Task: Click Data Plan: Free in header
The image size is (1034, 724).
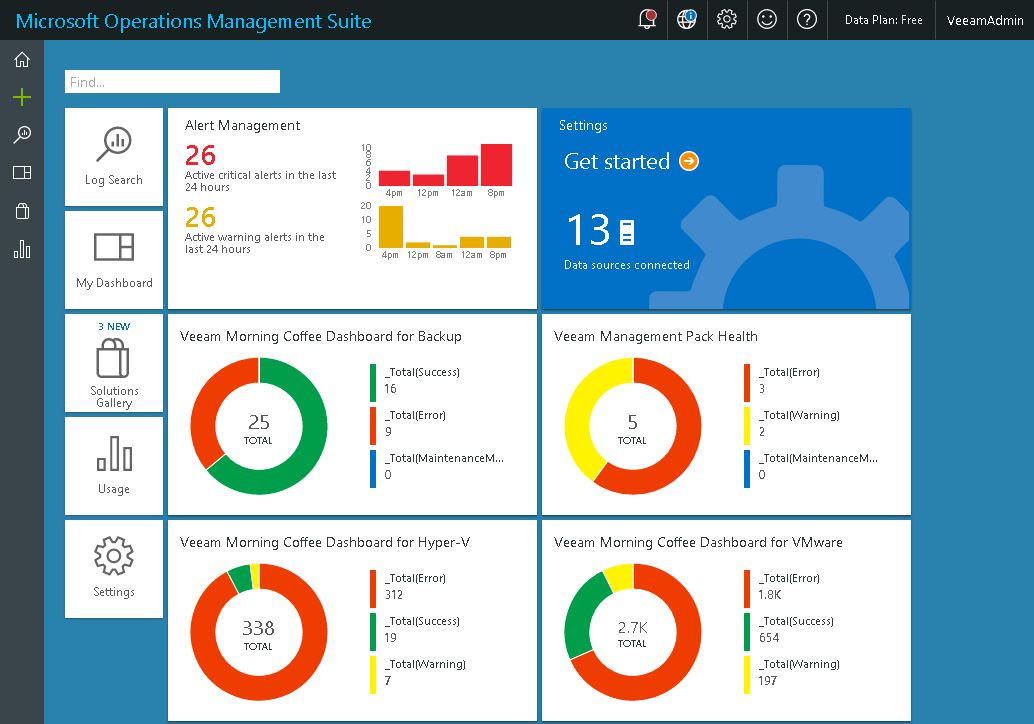Action: pos(883,20)
